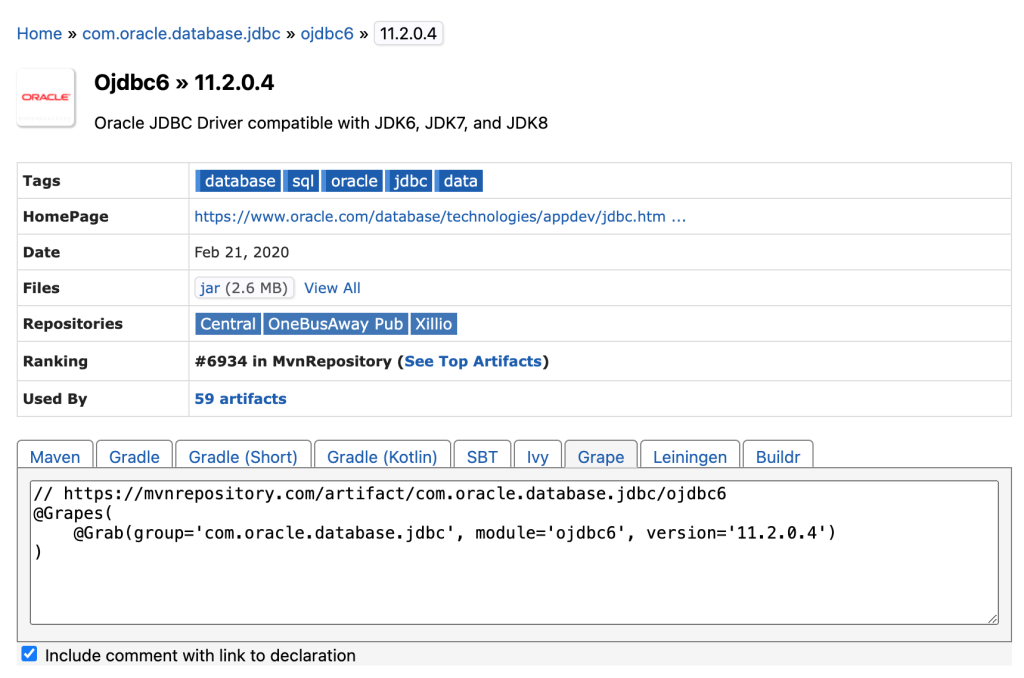Switch to the SBT tab
The image size is (1024, 678).
click(x=482, y=455)
